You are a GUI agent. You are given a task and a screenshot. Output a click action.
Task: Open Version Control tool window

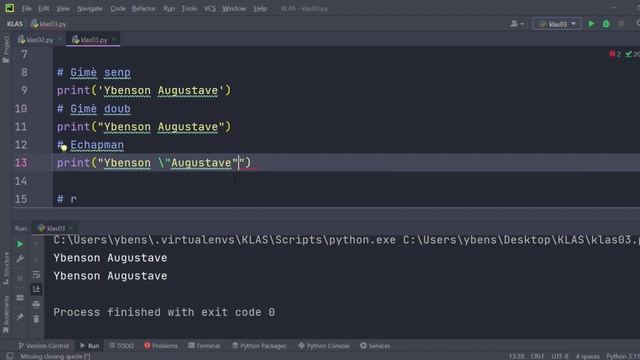tap(44, 346)
